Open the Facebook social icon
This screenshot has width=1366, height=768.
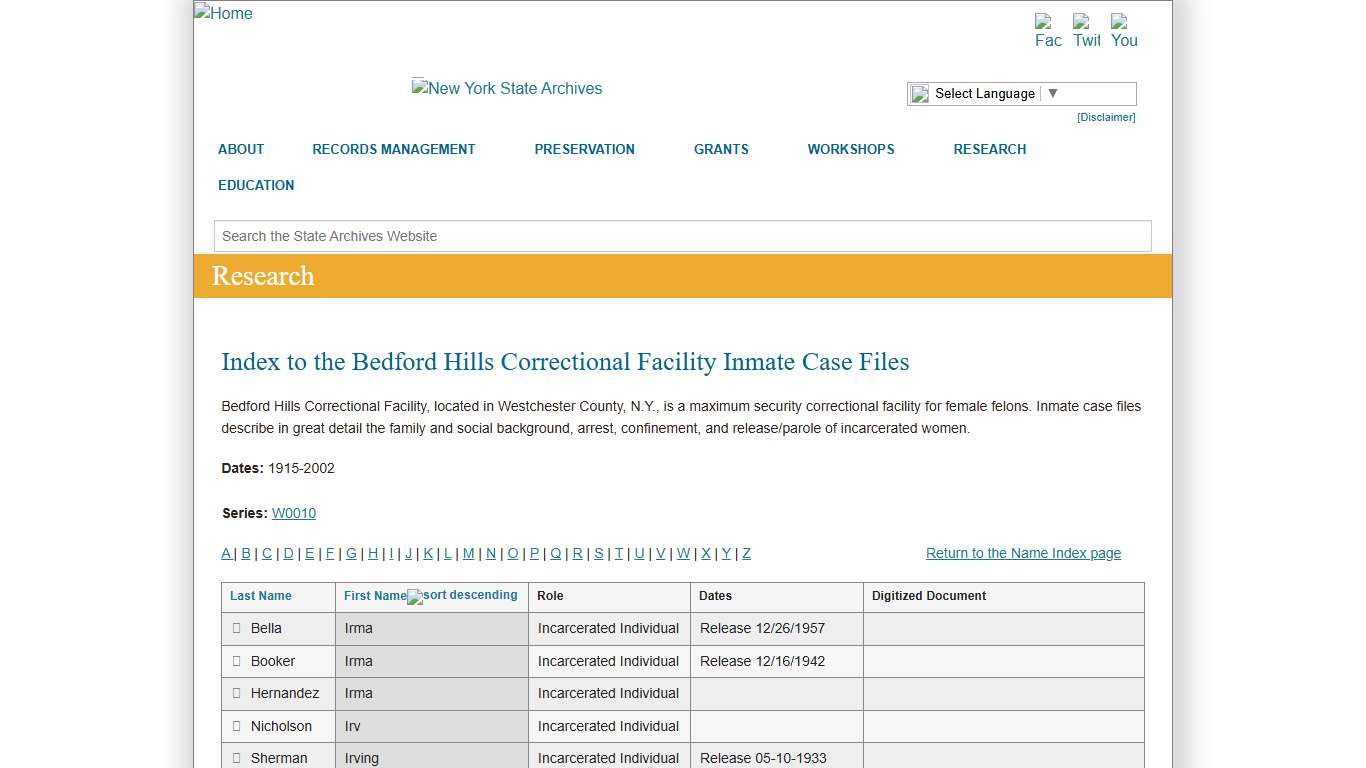[1047, 30]
